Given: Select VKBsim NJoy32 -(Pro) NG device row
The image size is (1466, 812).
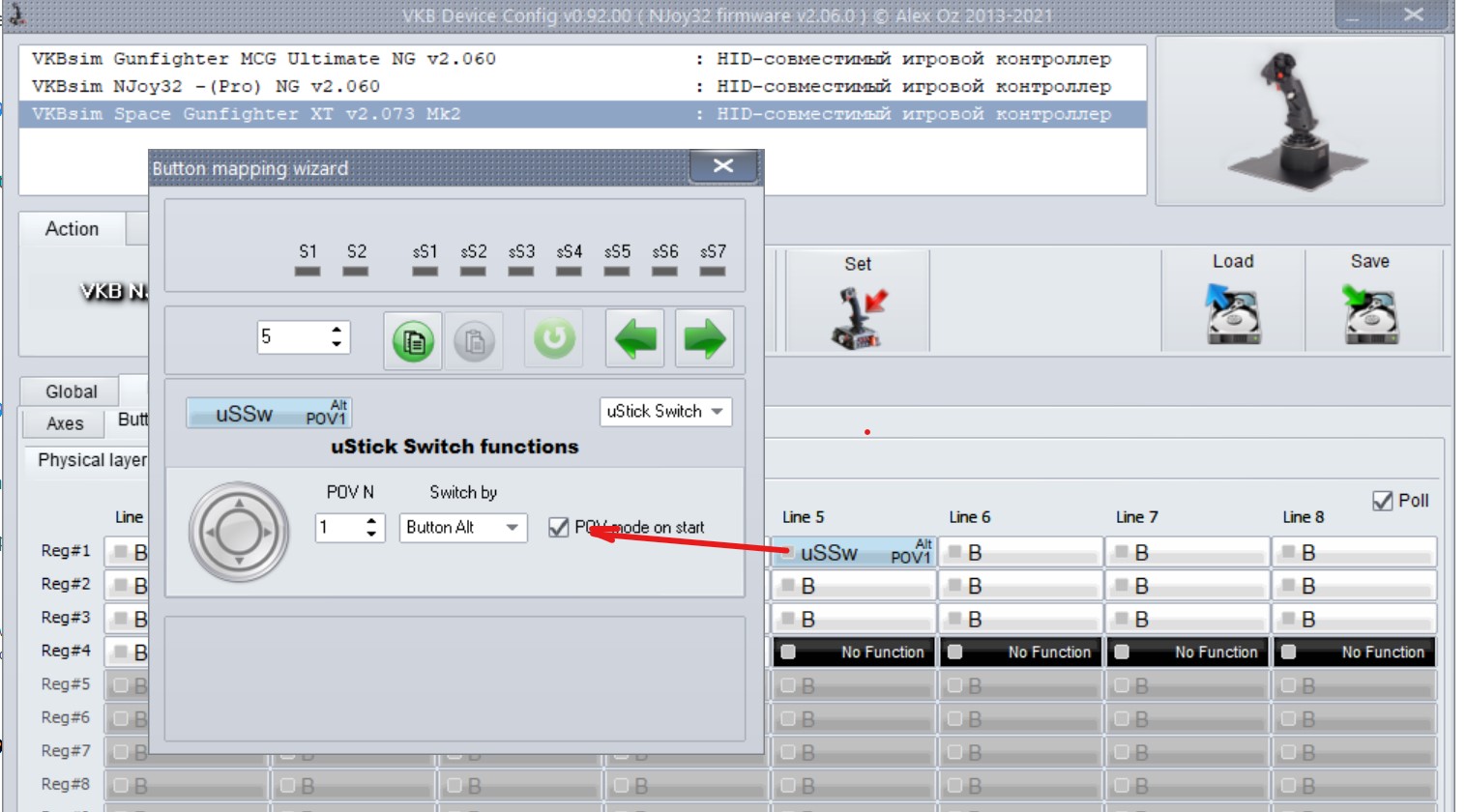Looking at the screenshot, I should coord(582,86).
